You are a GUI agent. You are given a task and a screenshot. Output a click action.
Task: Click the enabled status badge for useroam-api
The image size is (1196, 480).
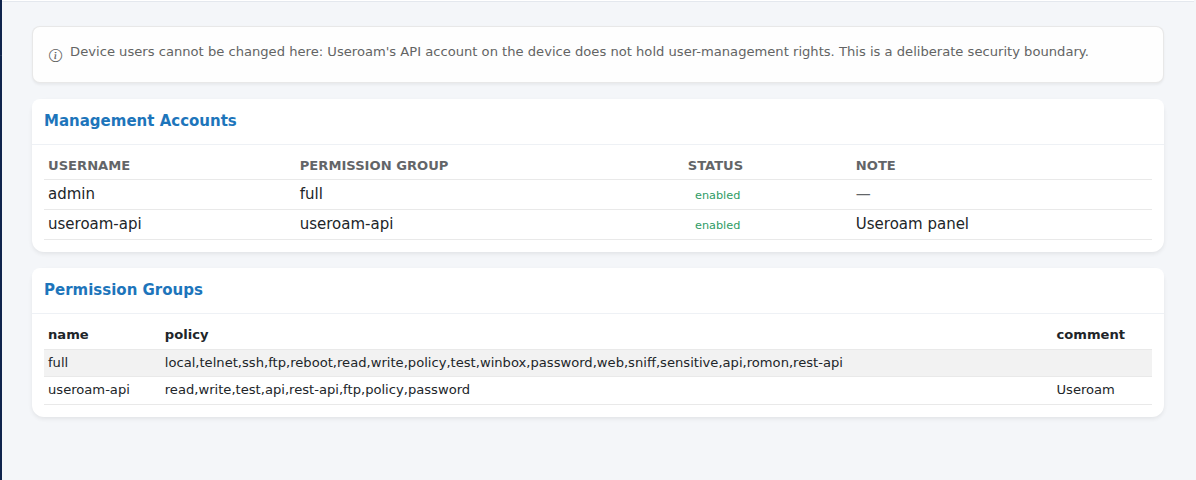coord(718,225)
